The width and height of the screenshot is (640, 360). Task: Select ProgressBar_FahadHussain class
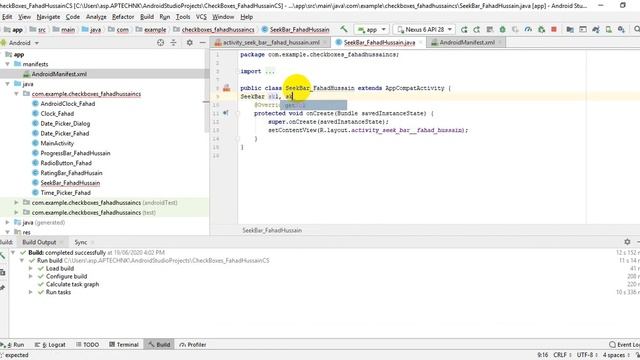(x=75, y=153)
